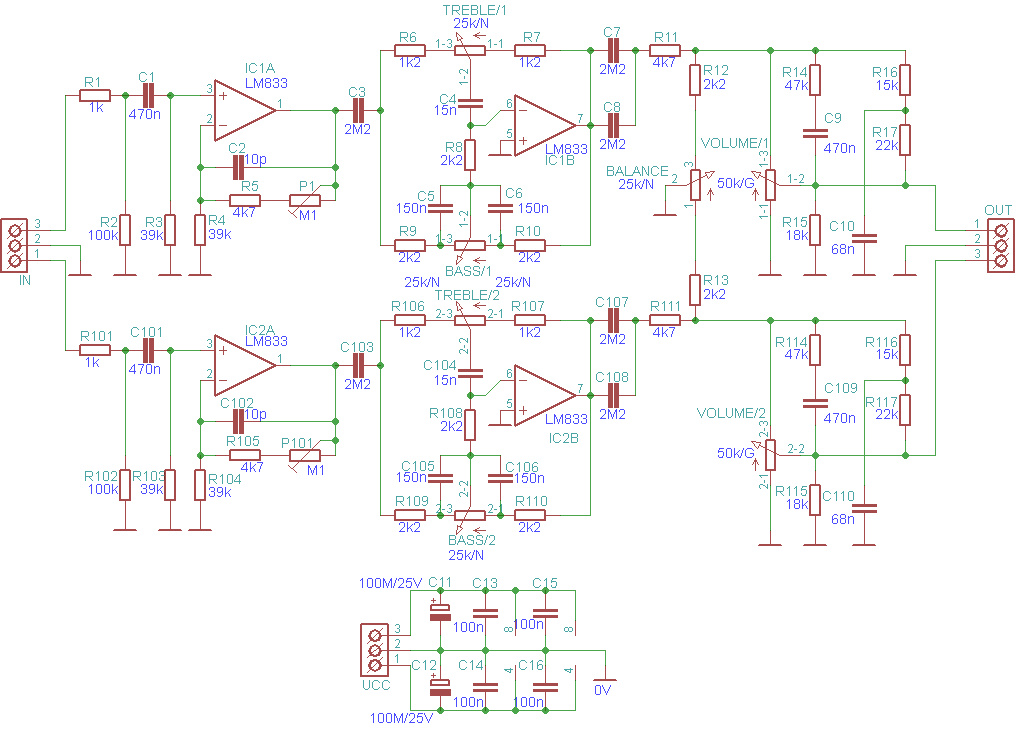Click trimmer P1 symbol
Screen dimensions: 1021x738
point(305,201)
